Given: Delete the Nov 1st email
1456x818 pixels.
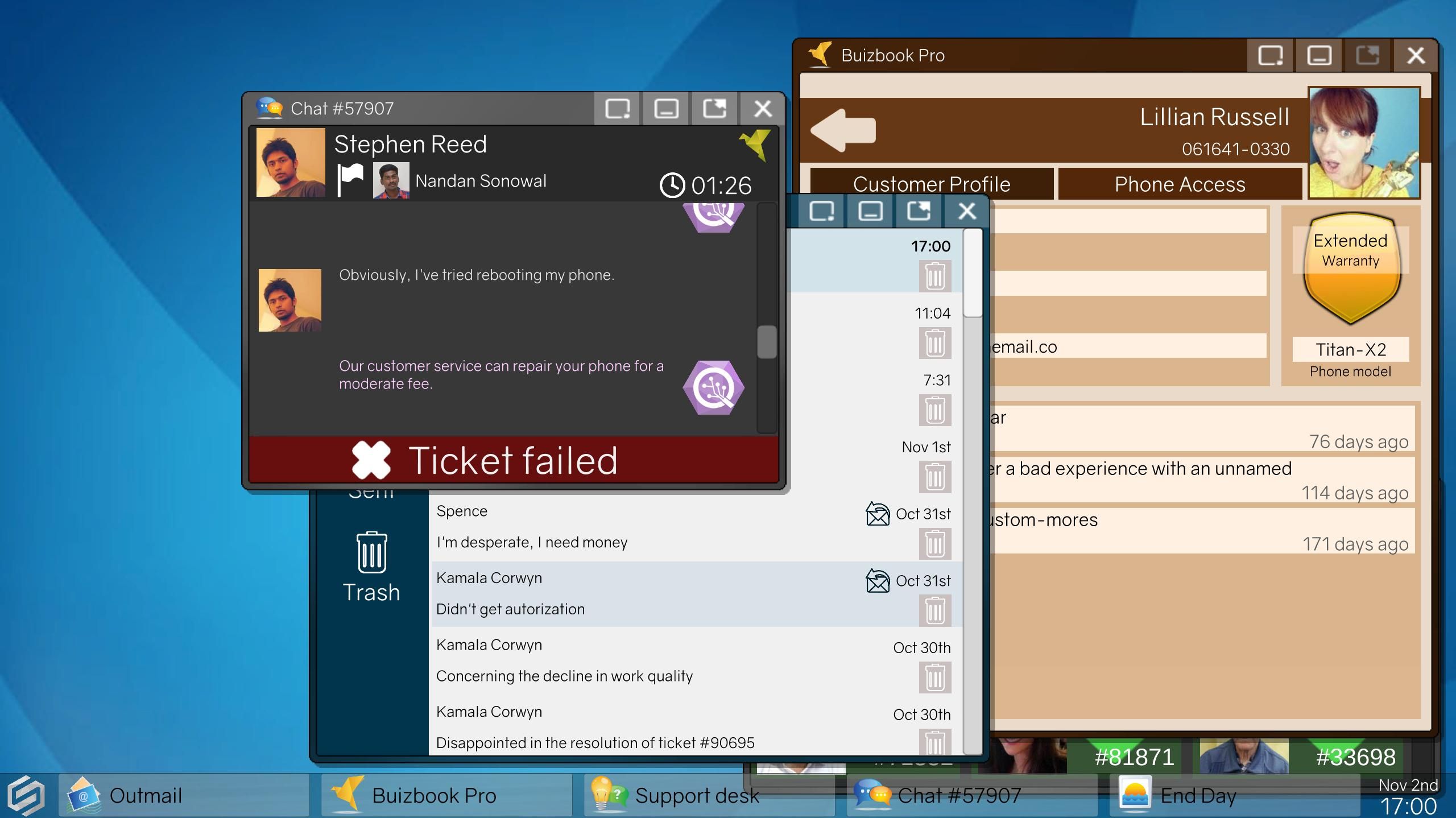Looking at the screenshot, I should tap(935, 477).
